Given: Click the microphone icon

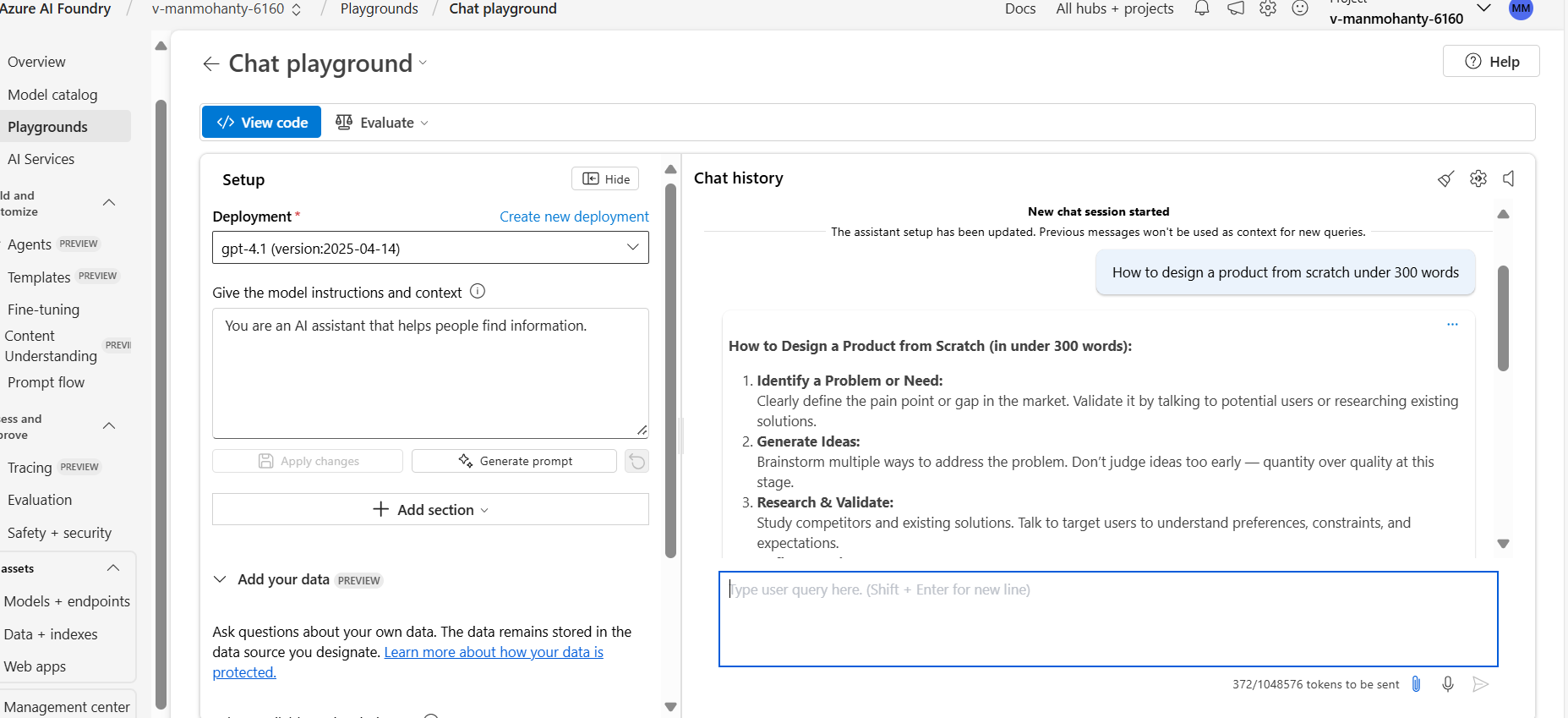Looking at the screenshot, I should click(1448, 684).
